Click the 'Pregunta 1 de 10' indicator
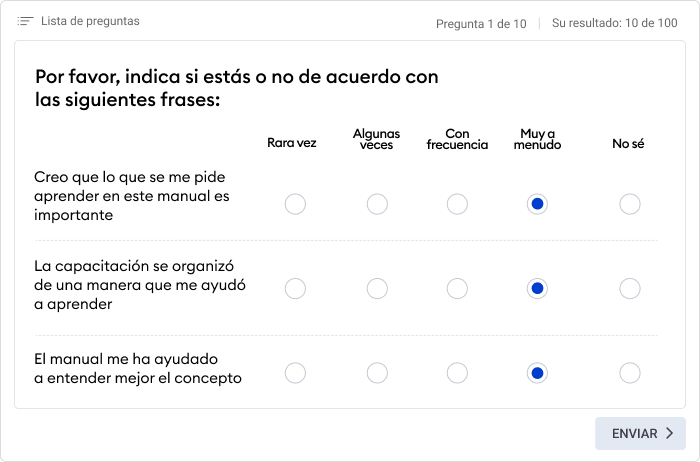 point(481,24)
